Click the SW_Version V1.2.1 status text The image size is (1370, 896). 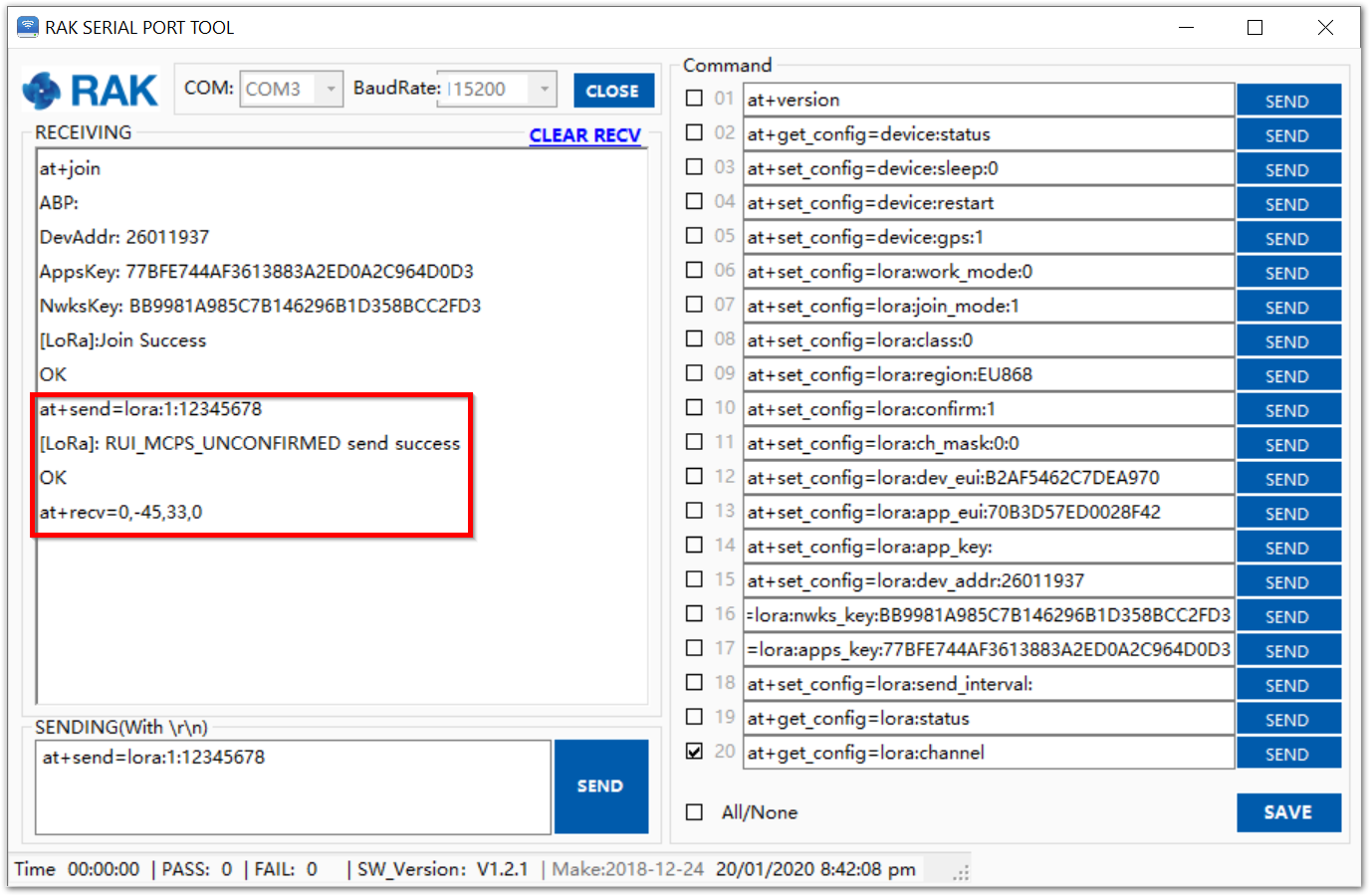click(x=442, y=869)
